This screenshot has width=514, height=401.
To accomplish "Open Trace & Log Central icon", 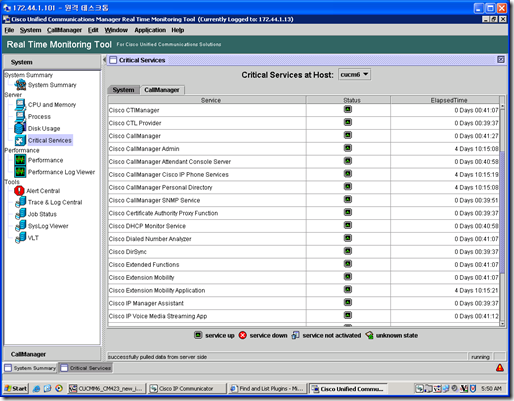I will [x=21, y=202].
